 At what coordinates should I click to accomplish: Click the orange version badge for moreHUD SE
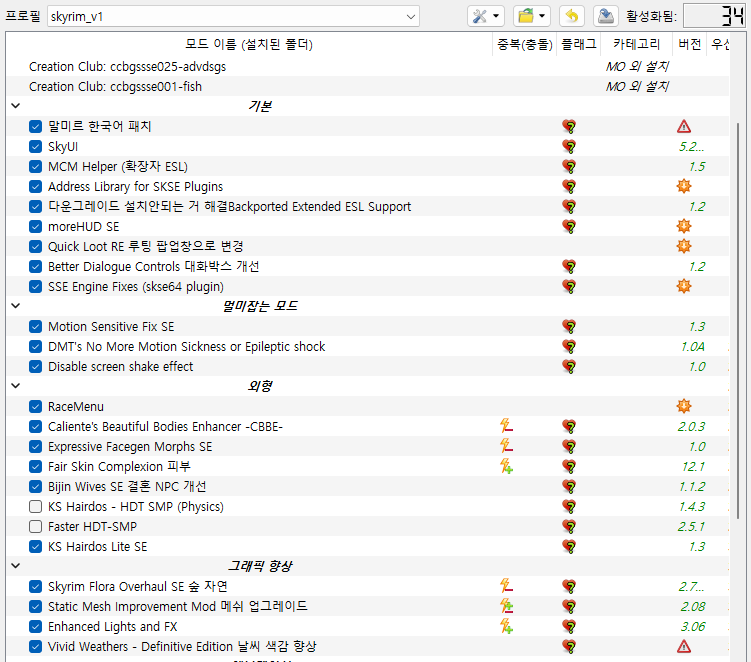tap(684, 226)
